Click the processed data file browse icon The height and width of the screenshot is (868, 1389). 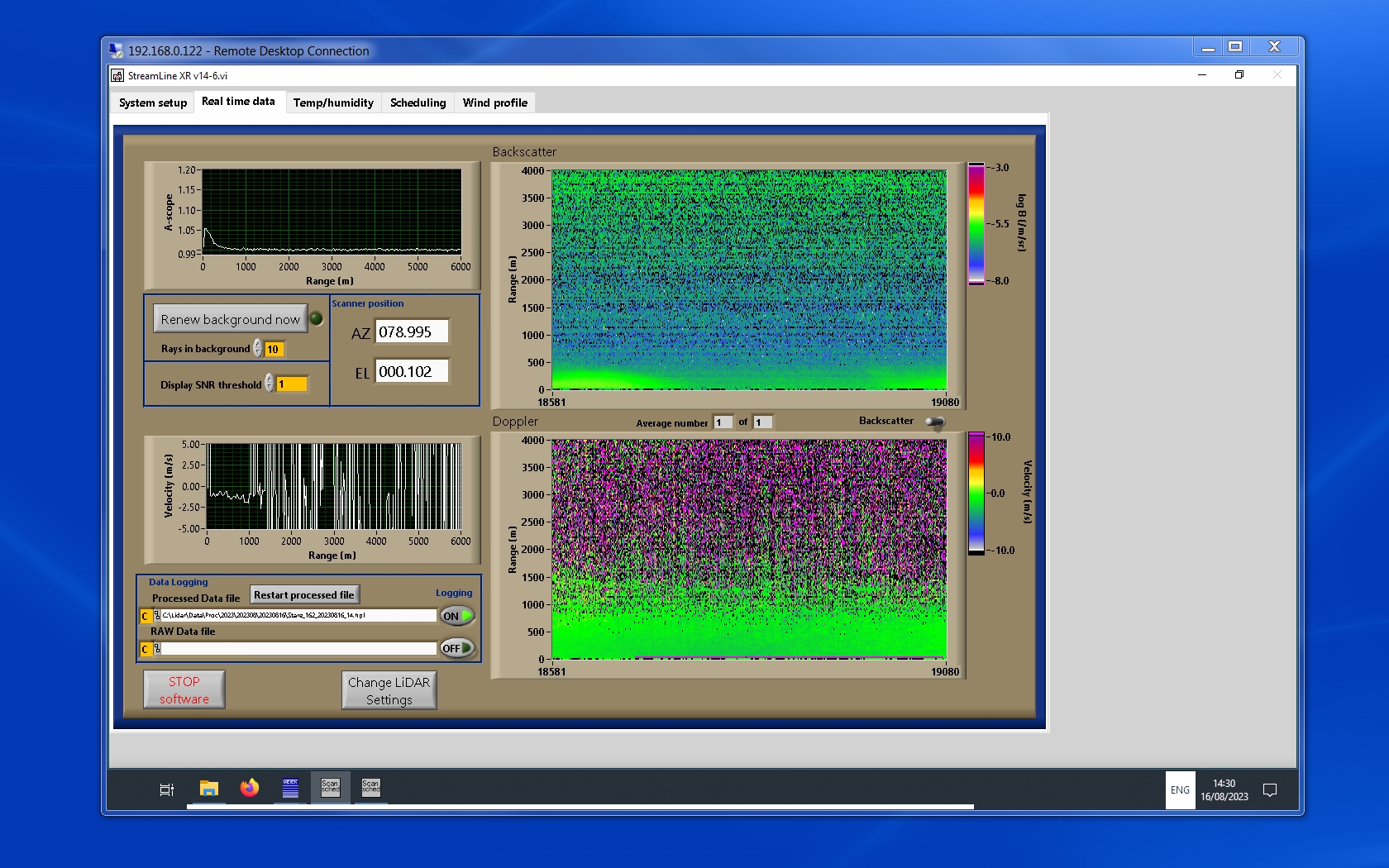coord(157,616)
